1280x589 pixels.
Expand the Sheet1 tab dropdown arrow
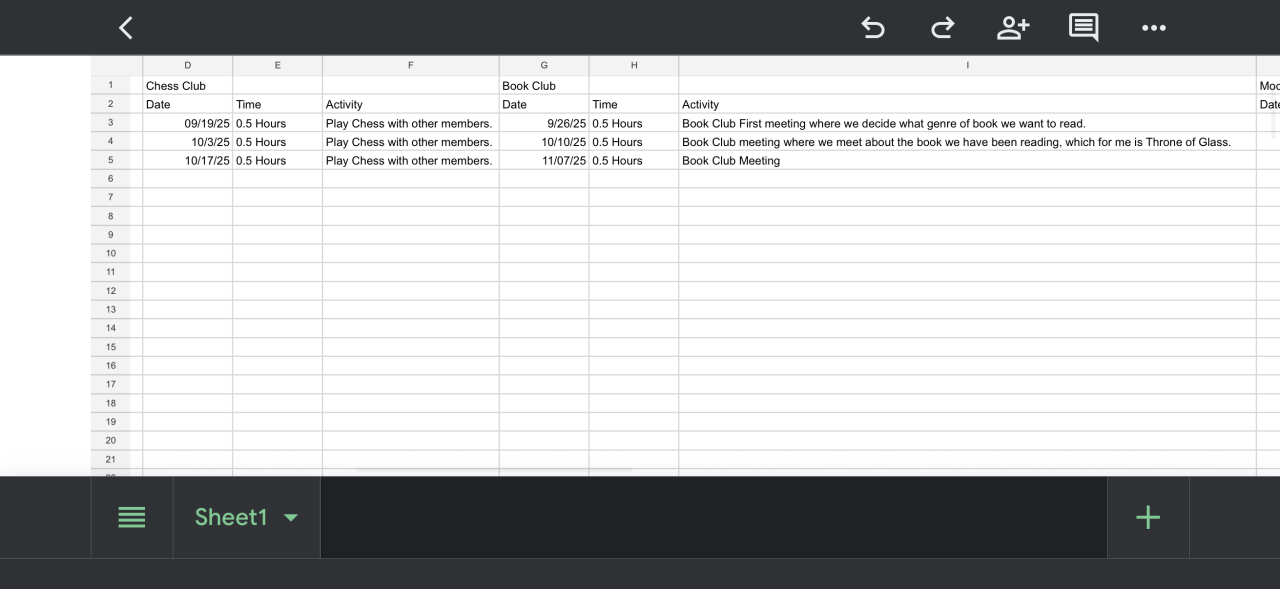point(291,517)
